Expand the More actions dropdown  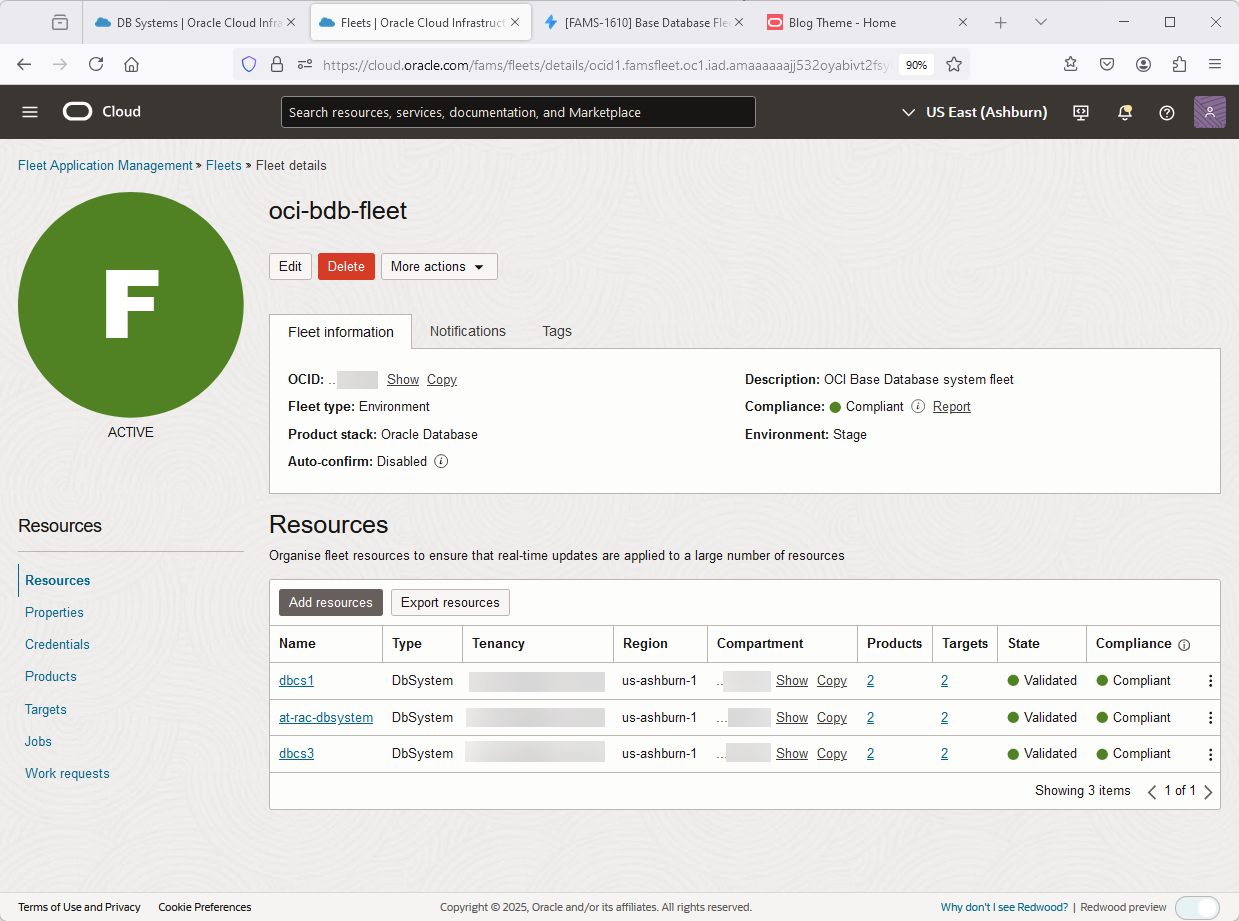[x=438, y=267]
